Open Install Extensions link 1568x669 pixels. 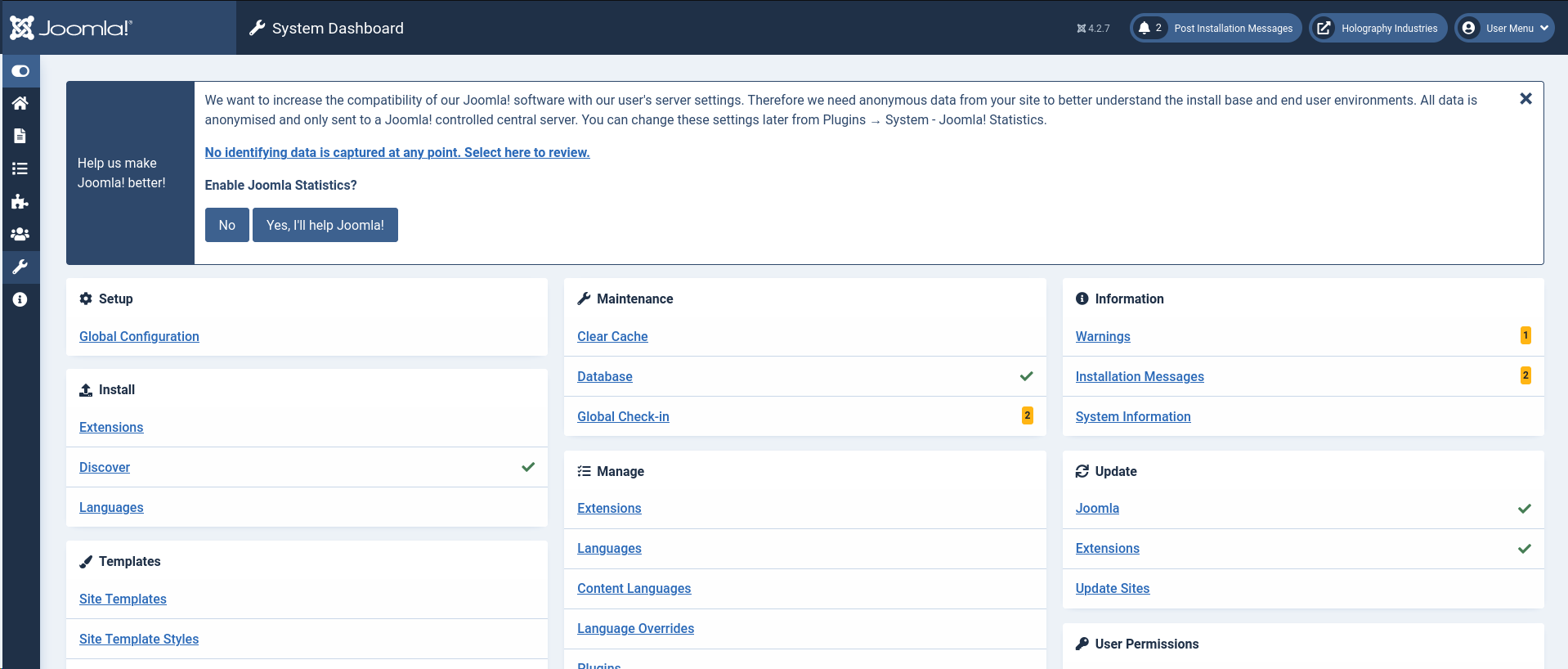111,427
